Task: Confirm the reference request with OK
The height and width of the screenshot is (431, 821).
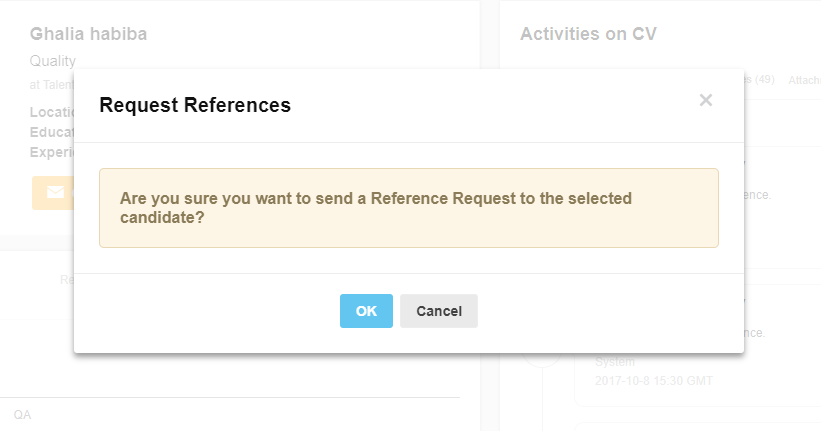Action: (x=366, y=311)
